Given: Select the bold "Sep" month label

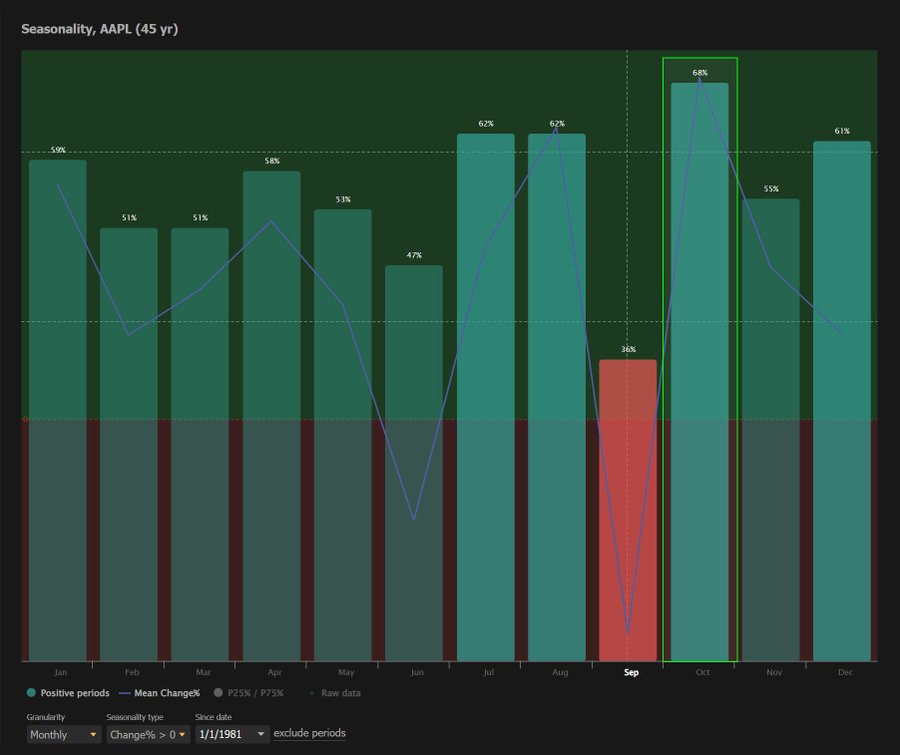Looking at the screenshot, I should click(630, 672).
